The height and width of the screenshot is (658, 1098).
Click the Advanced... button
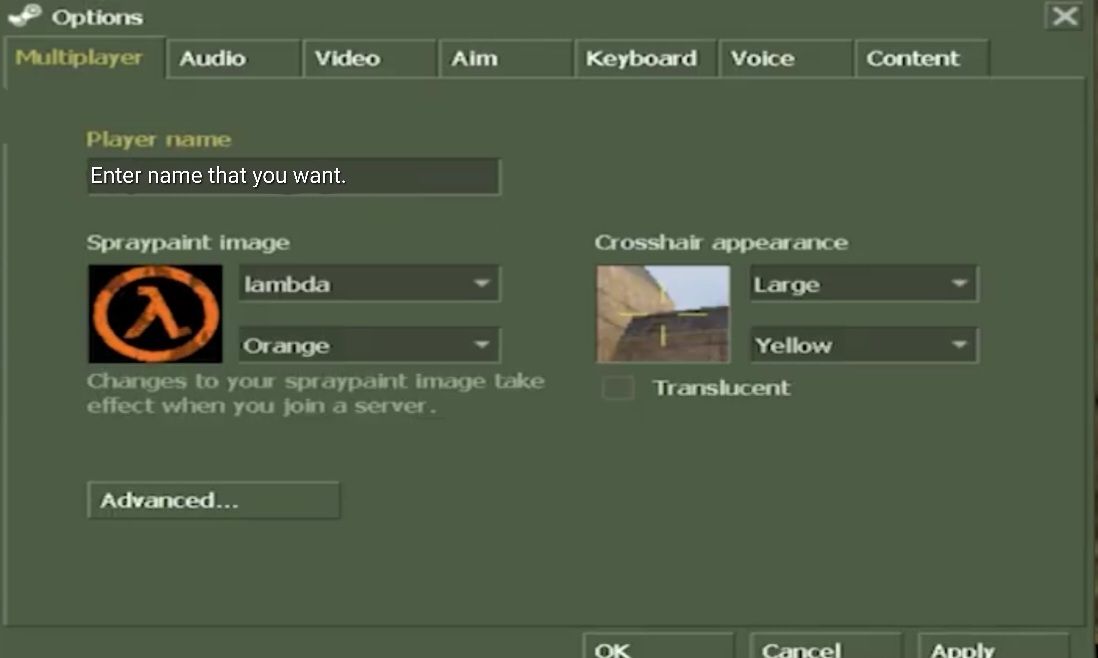213,500
